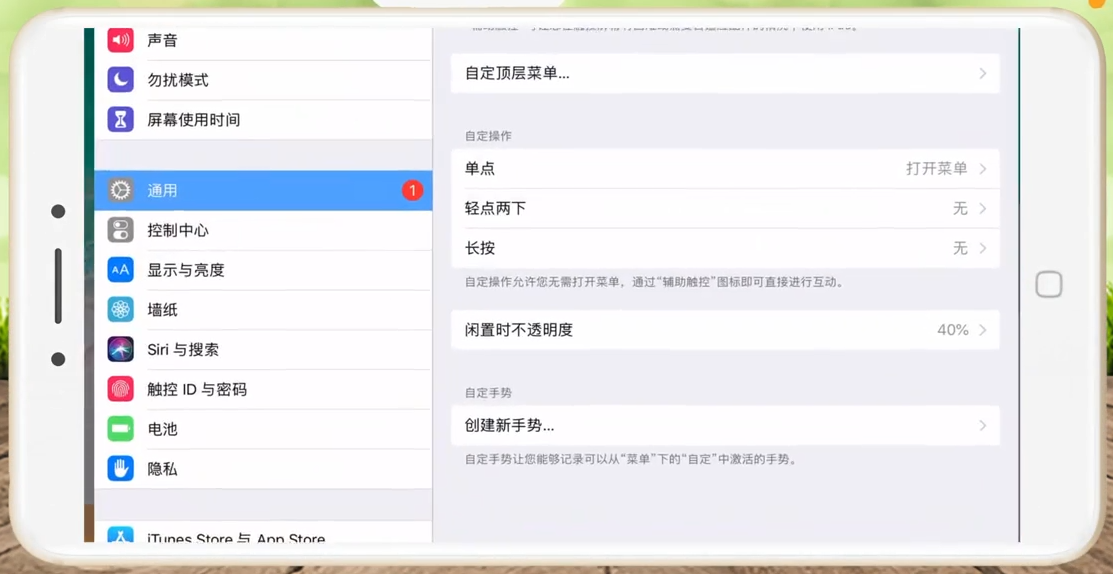Tap chevron on 长按 row
The image size is (1113, 574).
tap(983, 248)
